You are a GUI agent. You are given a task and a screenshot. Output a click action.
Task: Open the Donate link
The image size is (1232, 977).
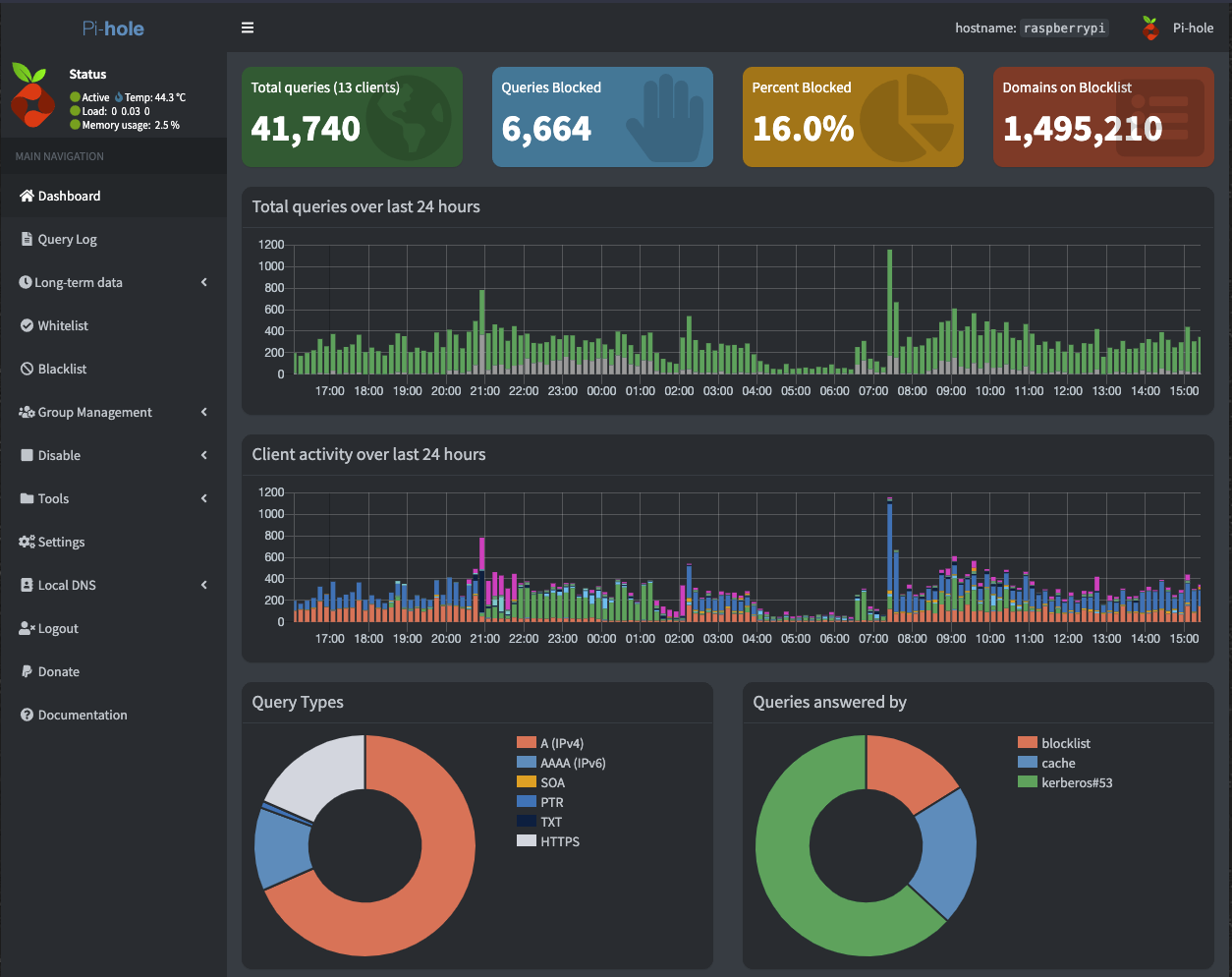pyautogui.click(x=113, y=671)
